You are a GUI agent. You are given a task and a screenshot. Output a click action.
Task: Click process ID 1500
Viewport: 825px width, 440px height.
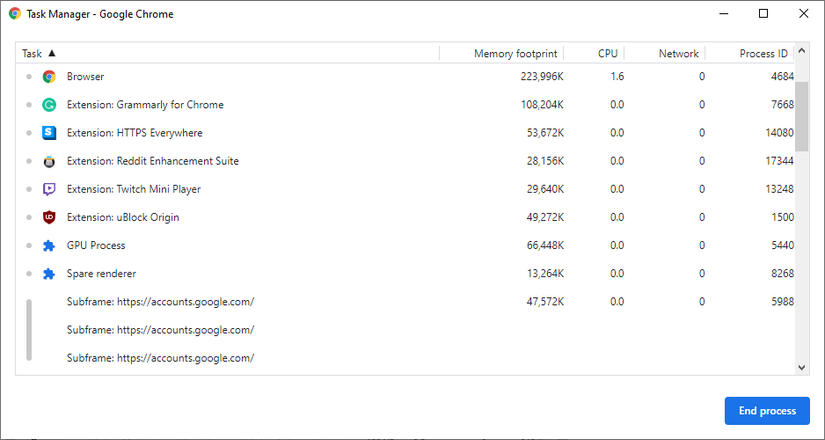tap(783, 217)
